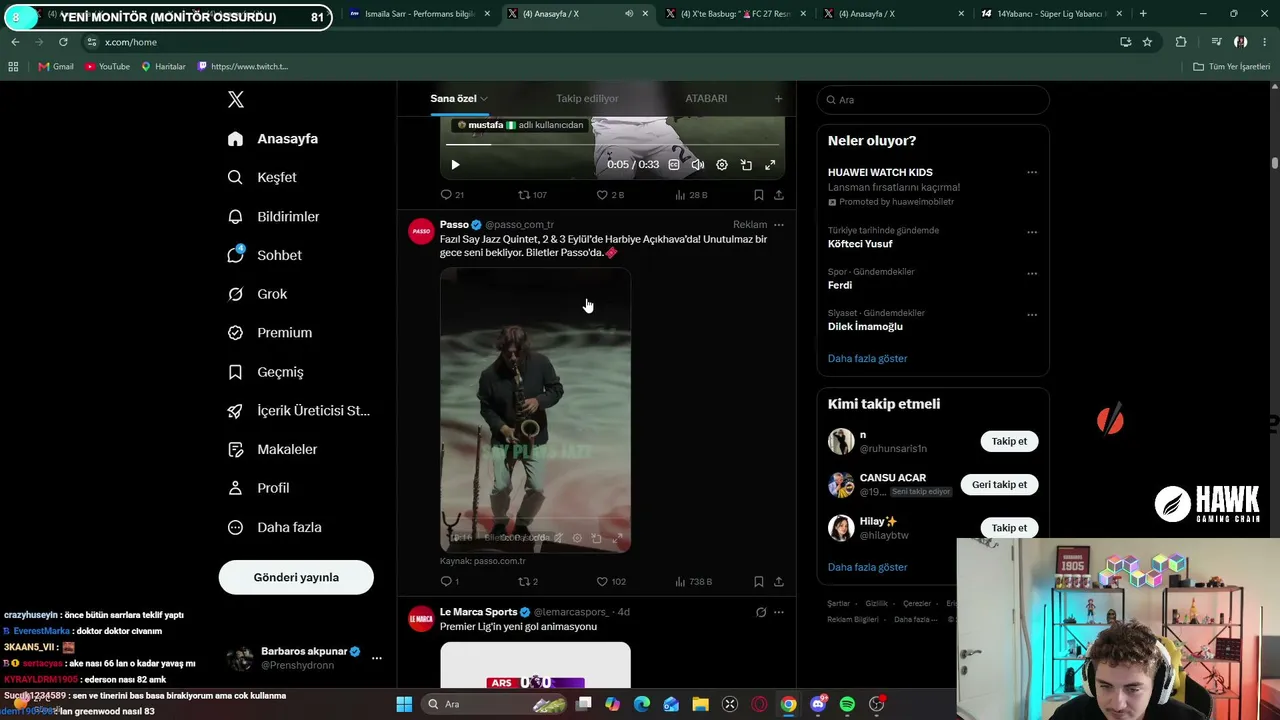Open the Tüm Yer İşaretleri folder
The height and width of the screenshot is (720, 1280).
coord(1232,67)
